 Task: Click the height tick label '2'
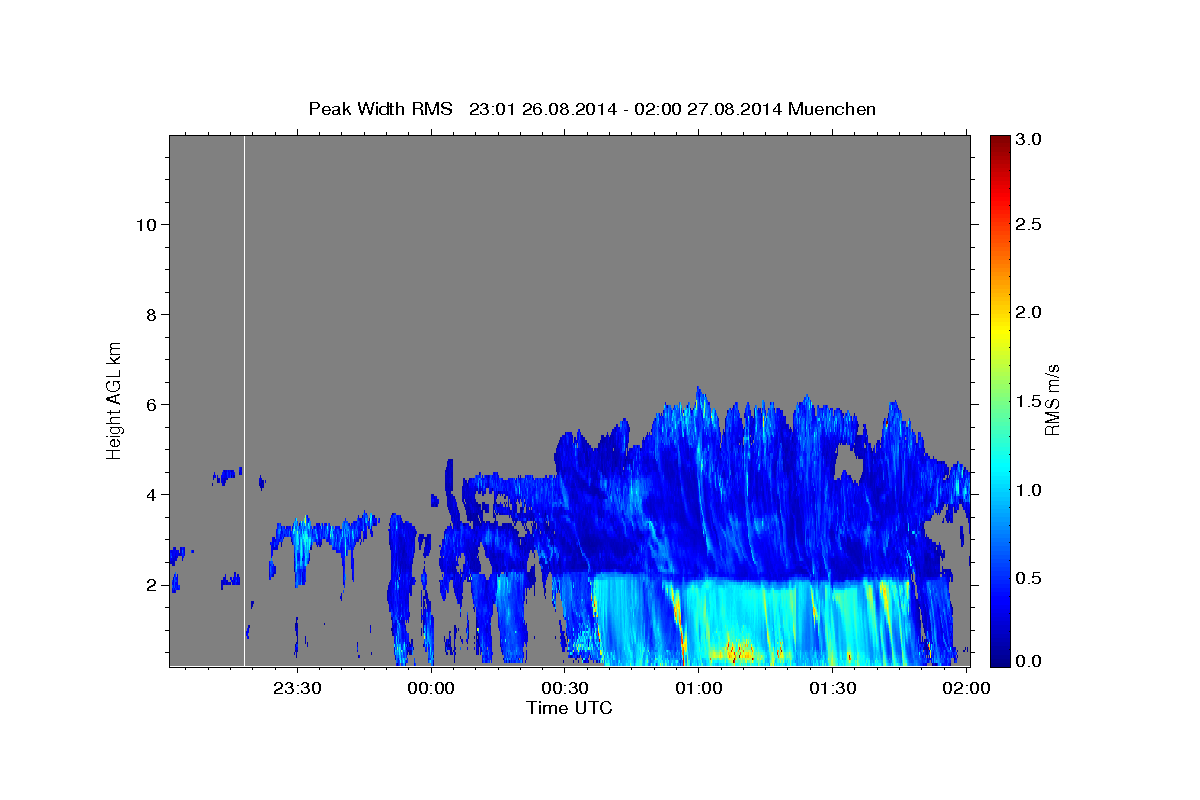(150, 584)
